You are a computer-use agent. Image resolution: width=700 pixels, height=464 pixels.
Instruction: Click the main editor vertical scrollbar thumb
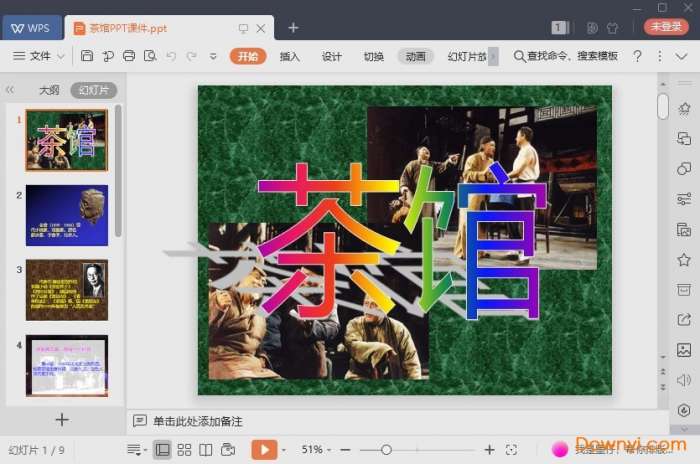coord(663,106)
